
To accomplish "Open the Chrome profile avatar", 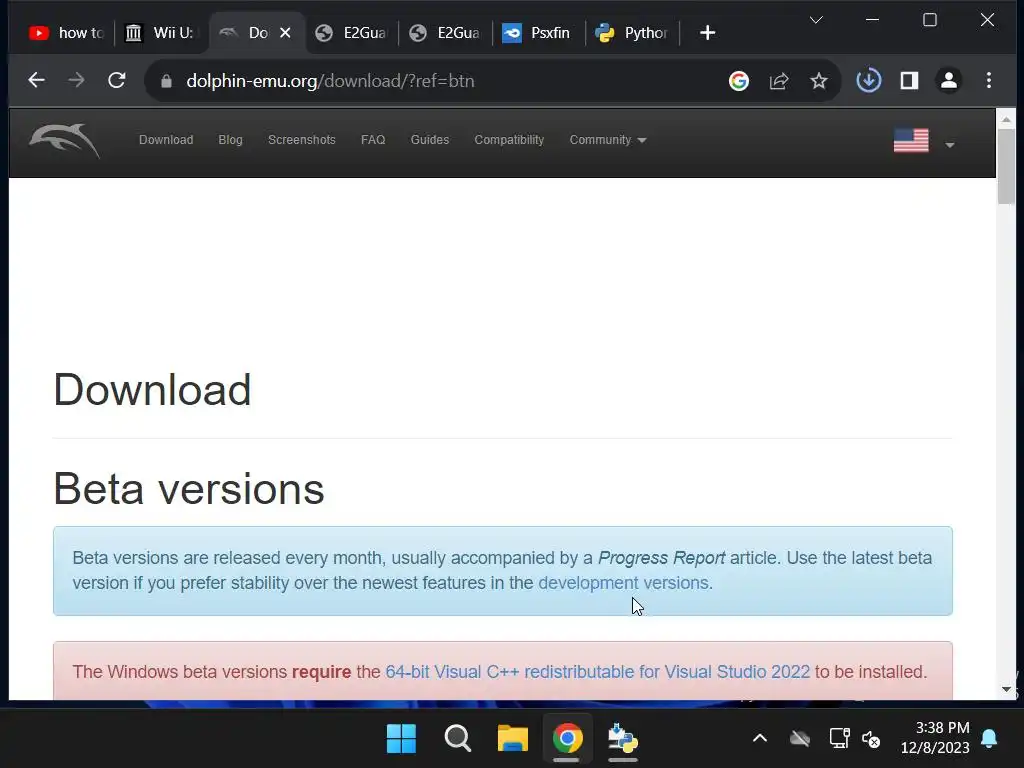I will pos(949,80).
